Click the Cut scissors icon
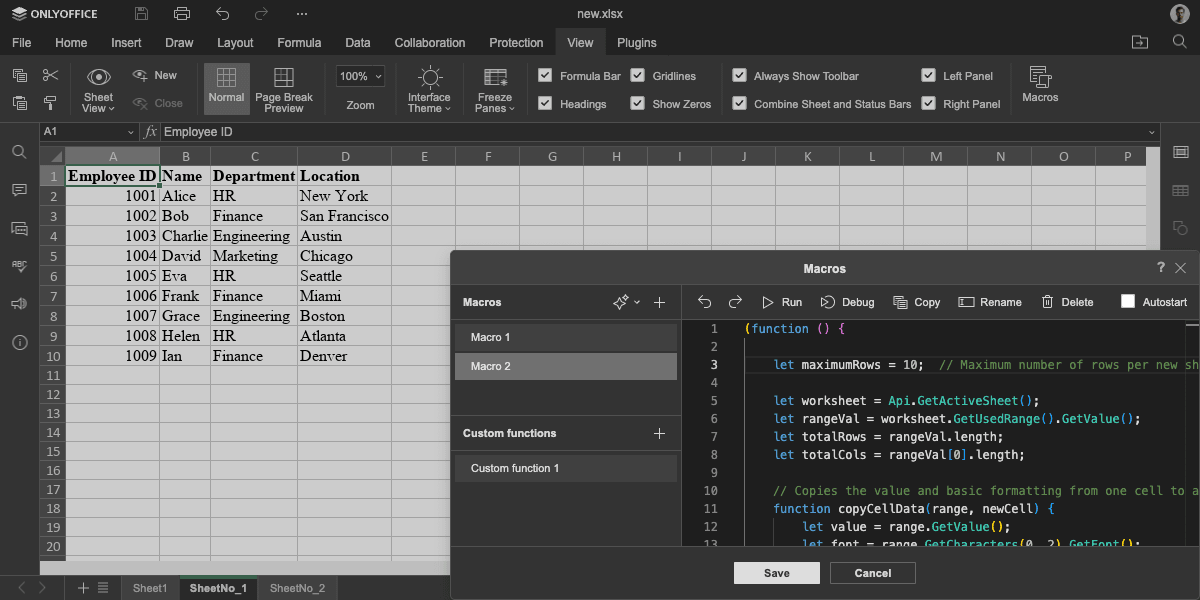 point(50,75)
